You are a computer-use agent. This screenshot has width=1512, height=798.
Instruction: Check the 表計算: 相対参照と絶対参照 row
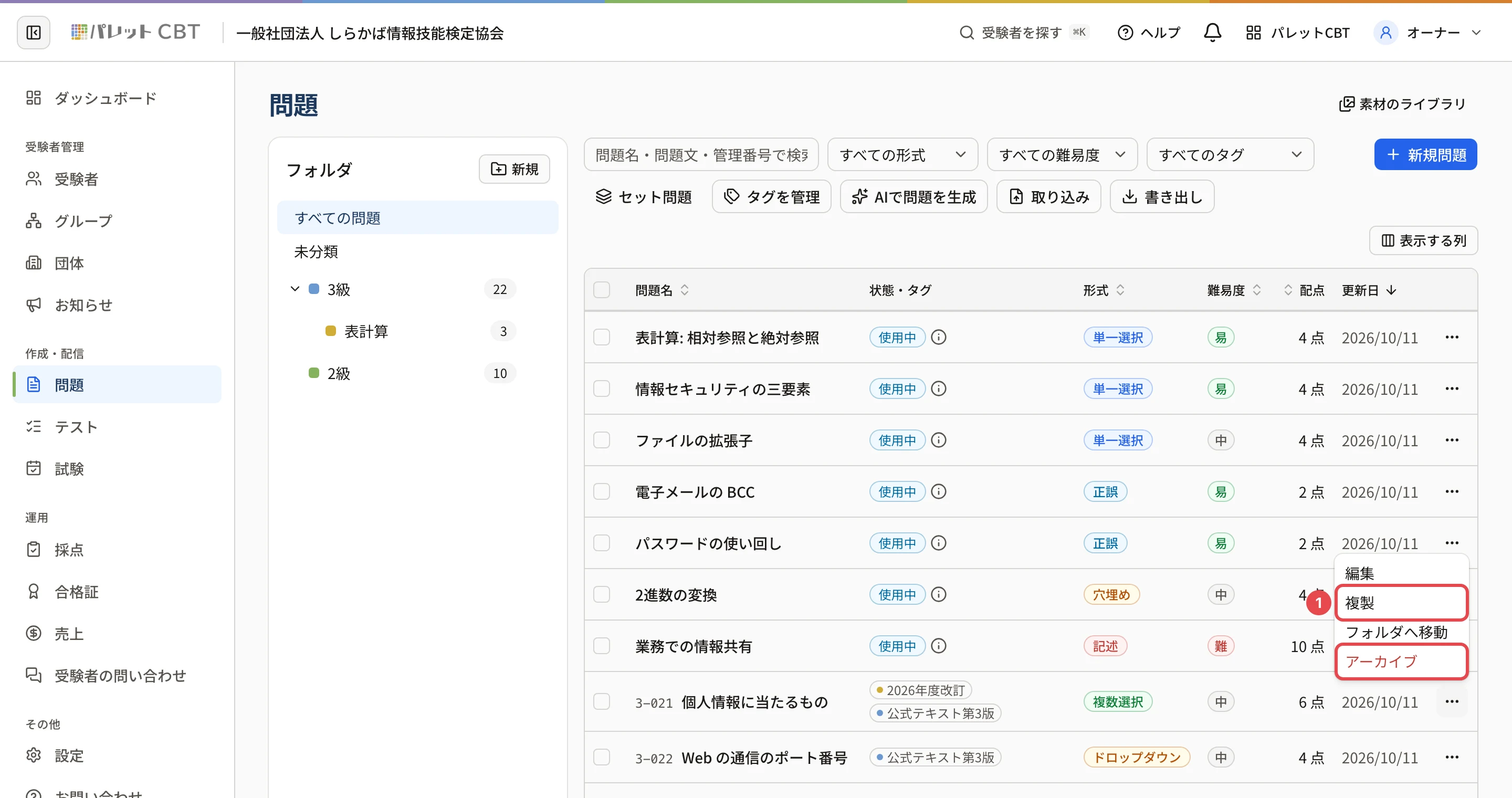click(601, 338)
